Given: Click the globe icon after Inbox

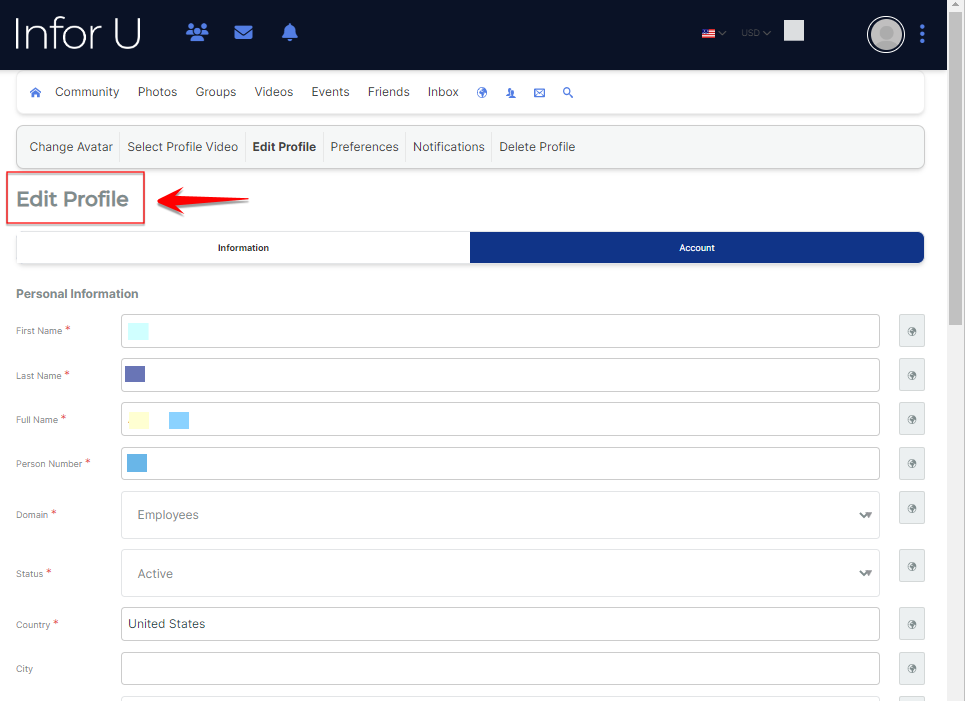Looking at the screenshot, I should point(482,92).
